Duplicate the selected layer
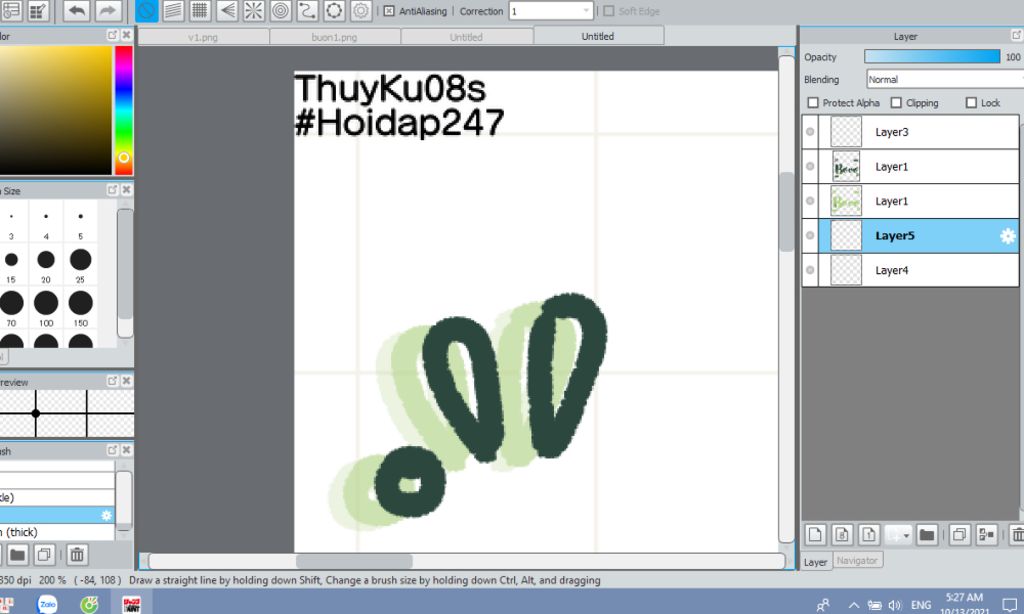Viewport: 1024px width, 614px height. tap(959, 535)
